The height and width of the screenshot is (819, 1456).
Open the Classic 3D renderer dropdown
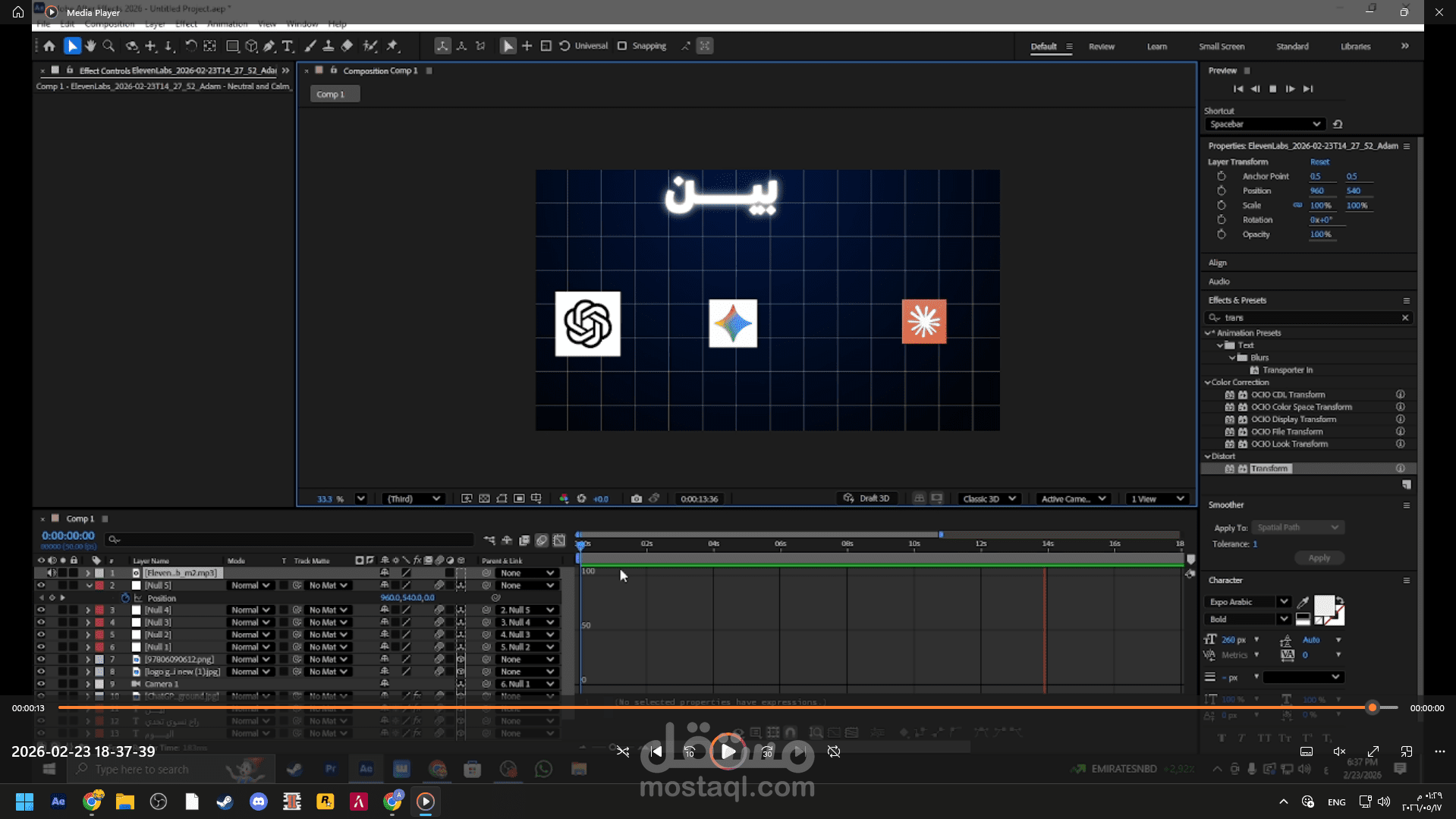point(989,499)
